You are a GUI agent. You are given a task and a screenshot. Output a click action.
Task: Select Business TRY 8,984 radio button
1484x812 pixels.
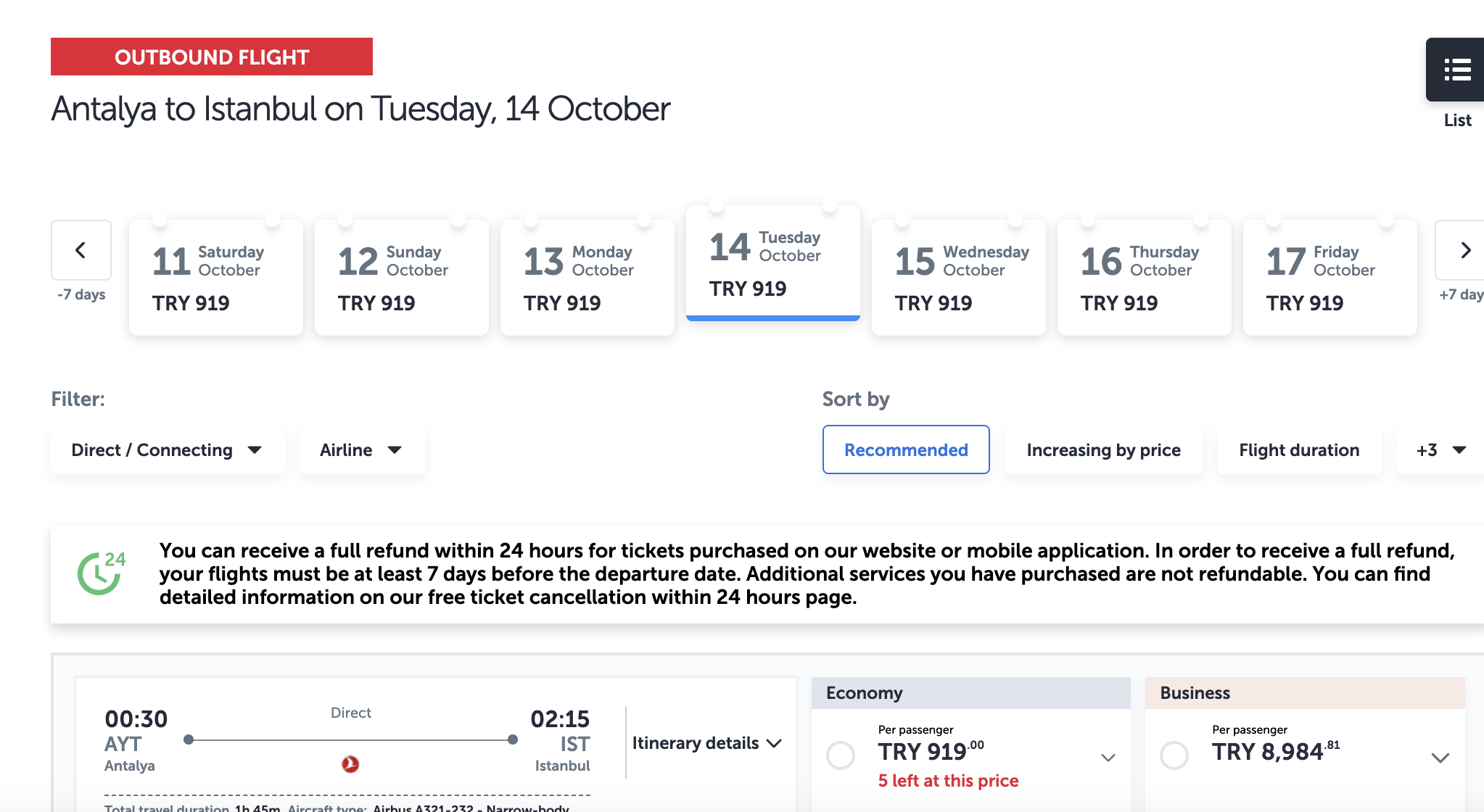click(x=1174, y=755)
